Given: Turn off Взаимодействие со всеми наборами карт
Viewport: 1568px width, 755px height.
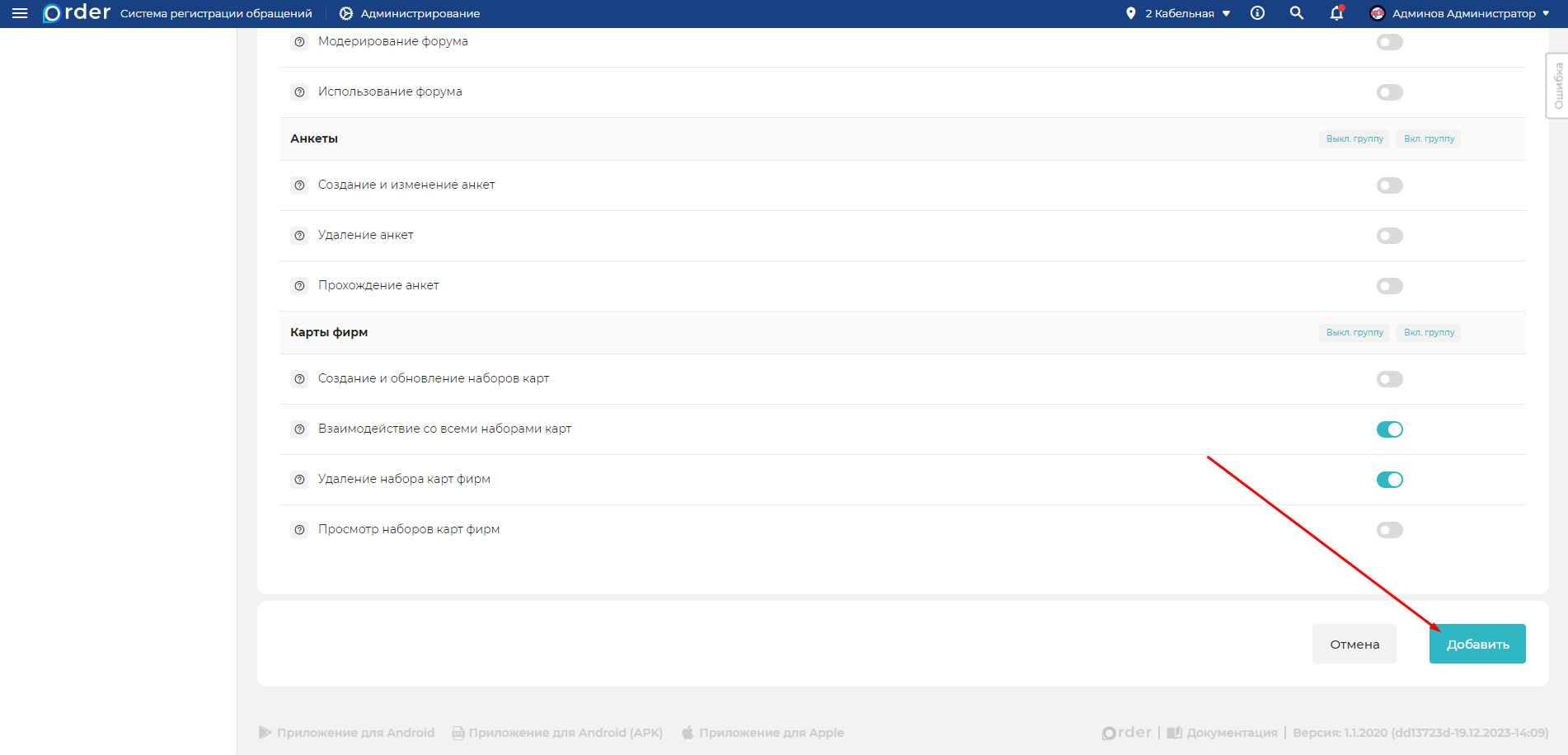Looking at the screenshot, I should pyautogui.click(x=1389, y=429).
